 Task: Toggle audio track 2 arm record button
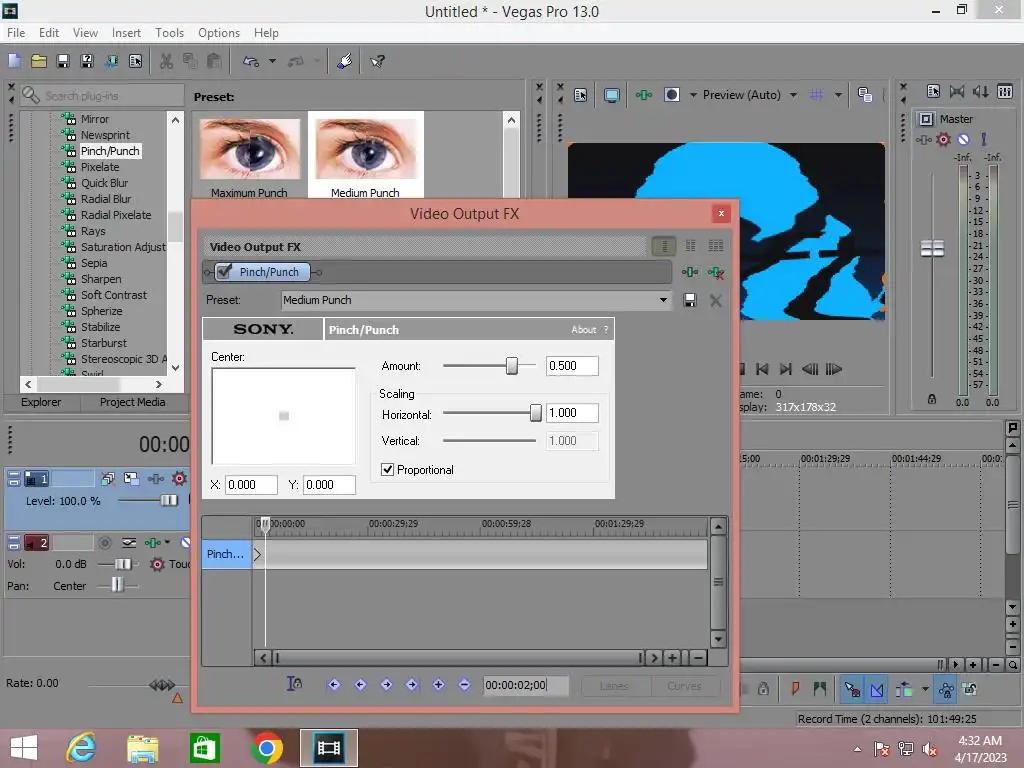[x=104, y=543]
